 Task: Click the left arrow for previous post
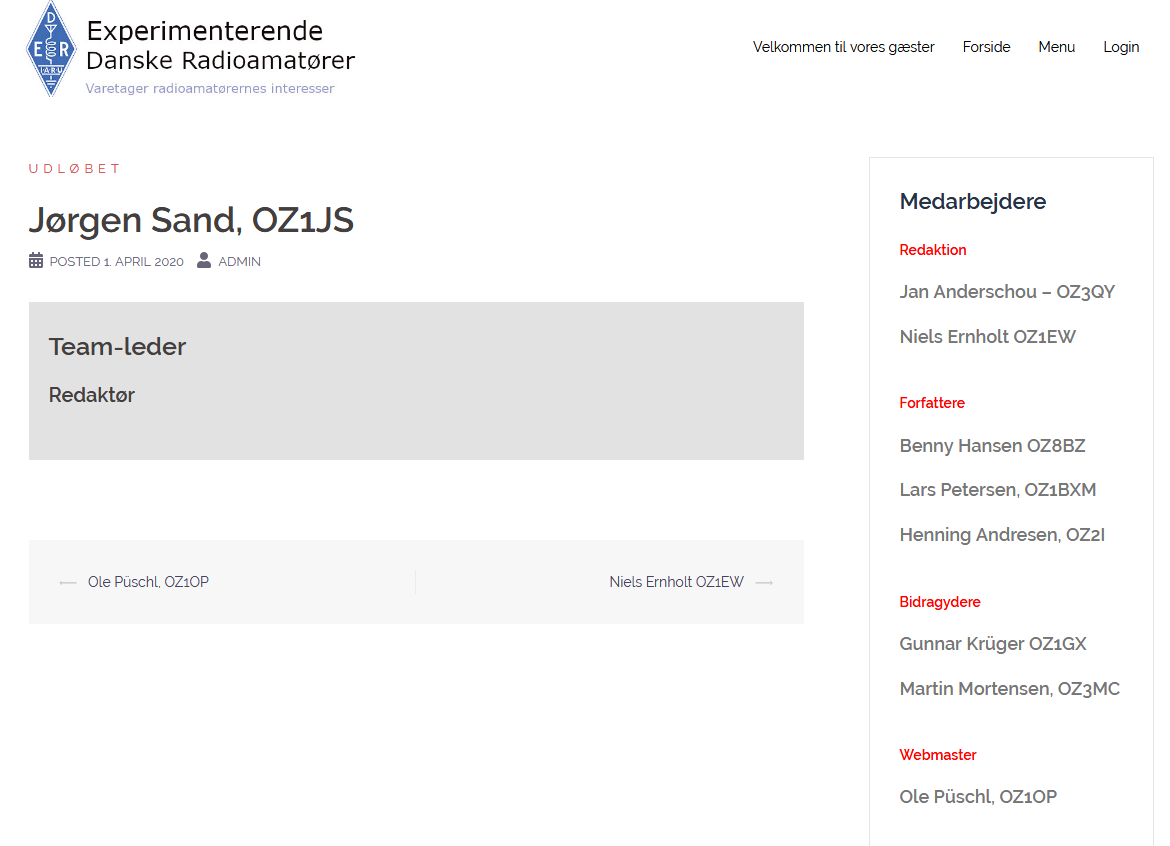(68, 582)
